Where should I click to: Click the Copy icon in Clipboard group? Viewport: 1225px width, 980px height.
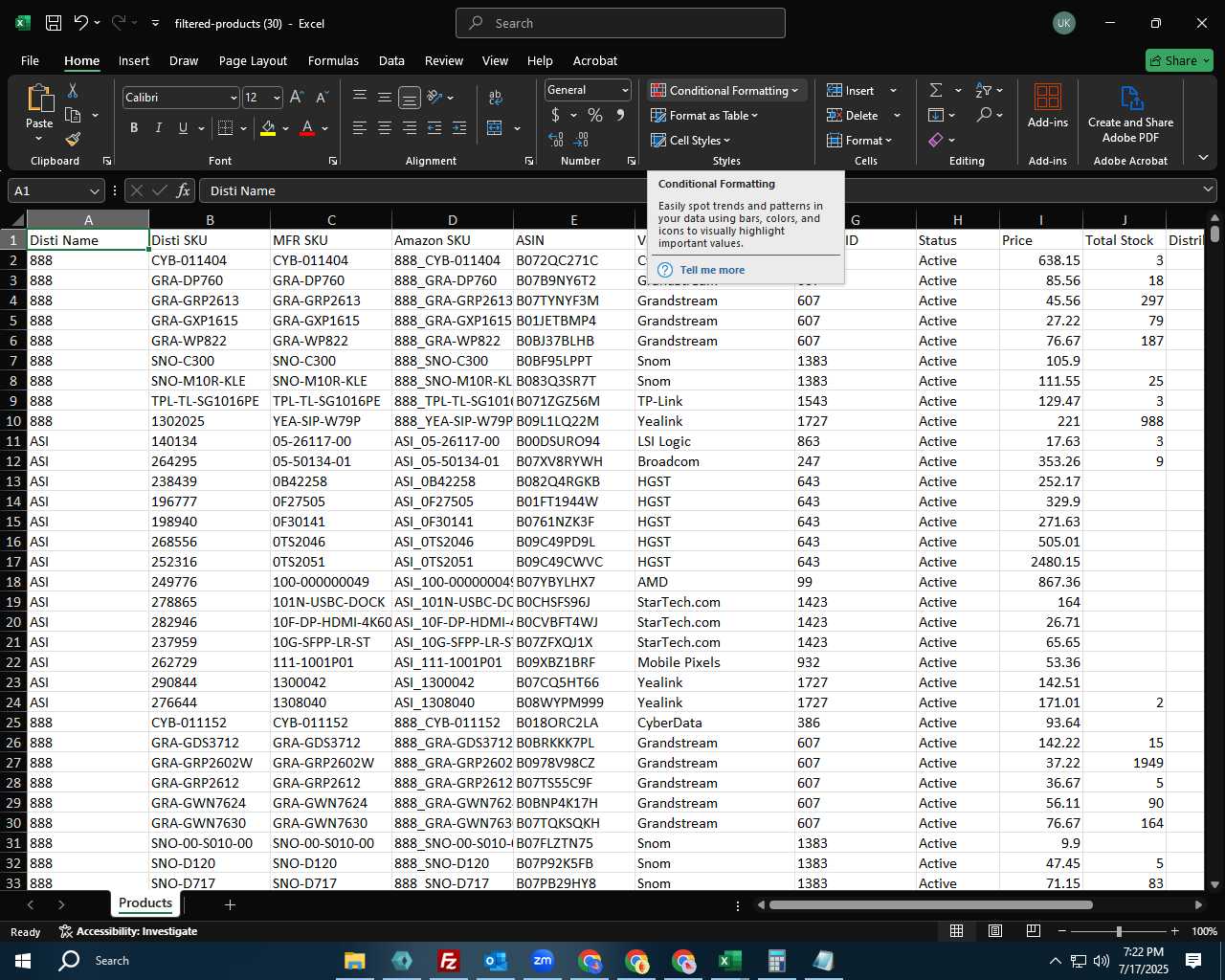tap(73, 116)
